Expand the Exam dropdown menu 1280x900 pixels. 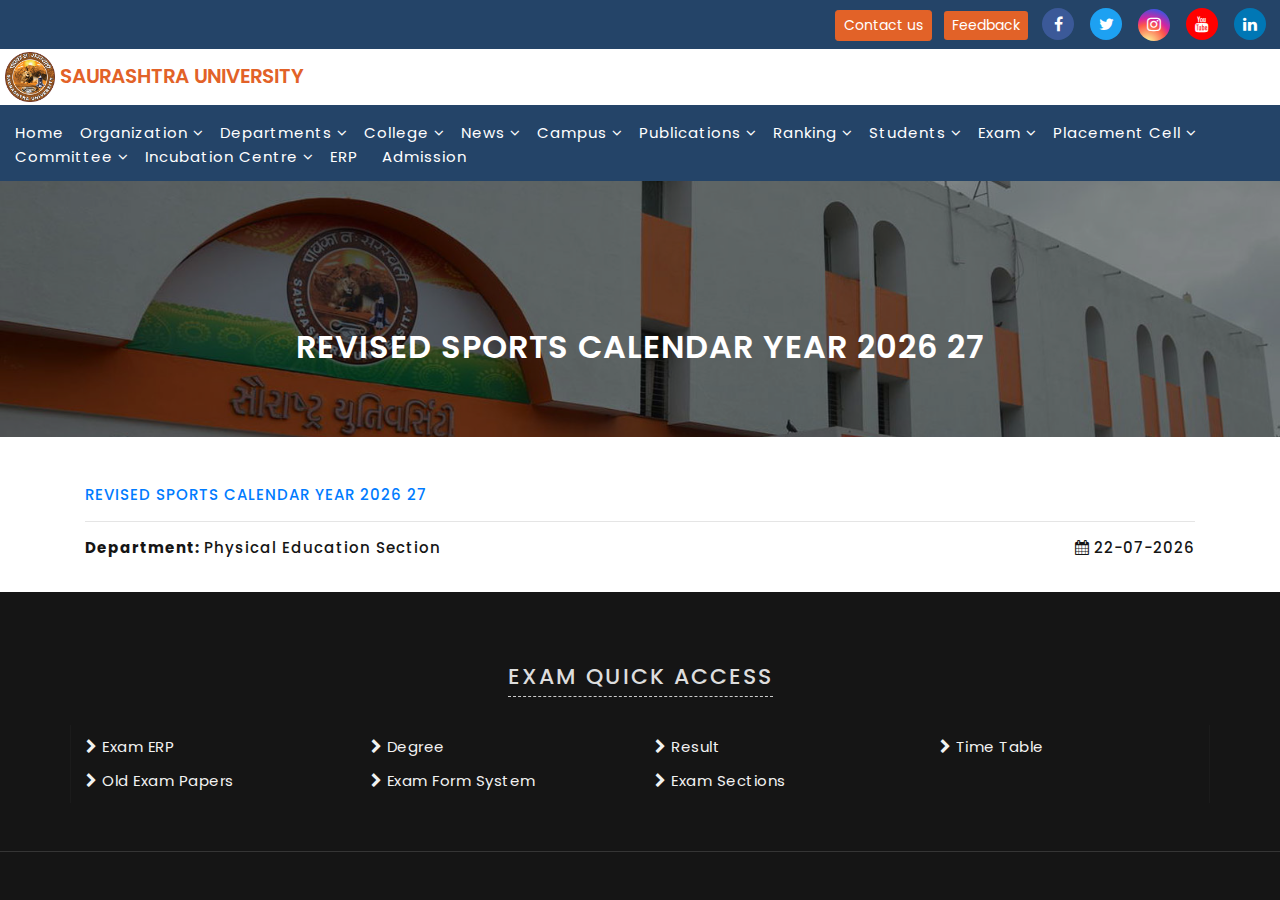pos(1007,133)
